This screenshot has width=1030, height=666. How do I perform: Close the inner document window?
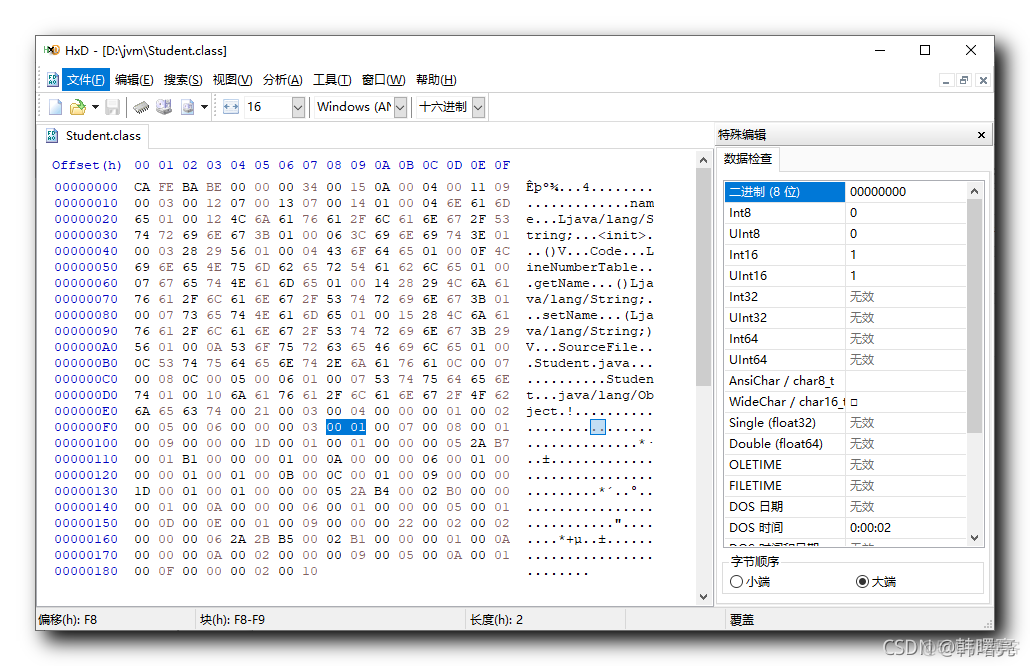(x=983, y=80)
